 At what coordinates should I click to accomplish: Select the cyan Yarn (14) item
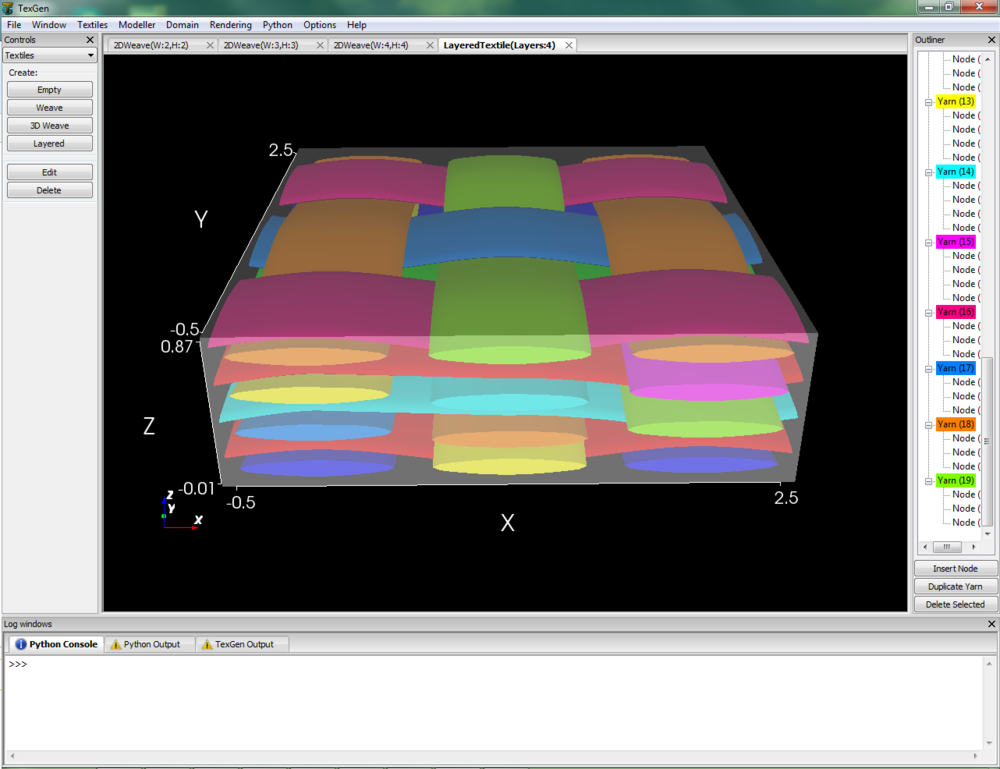955,172
